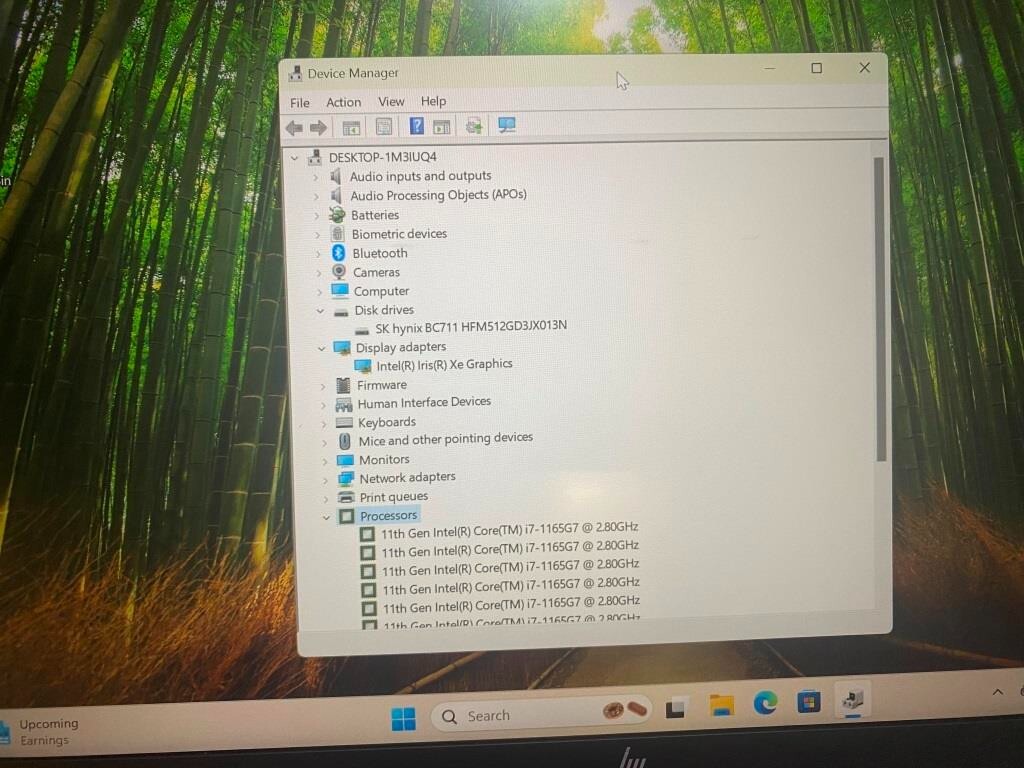Expand Audio inputs and outputs
Viewport: 1024px width, 768px height.
[x=316, y=177]
